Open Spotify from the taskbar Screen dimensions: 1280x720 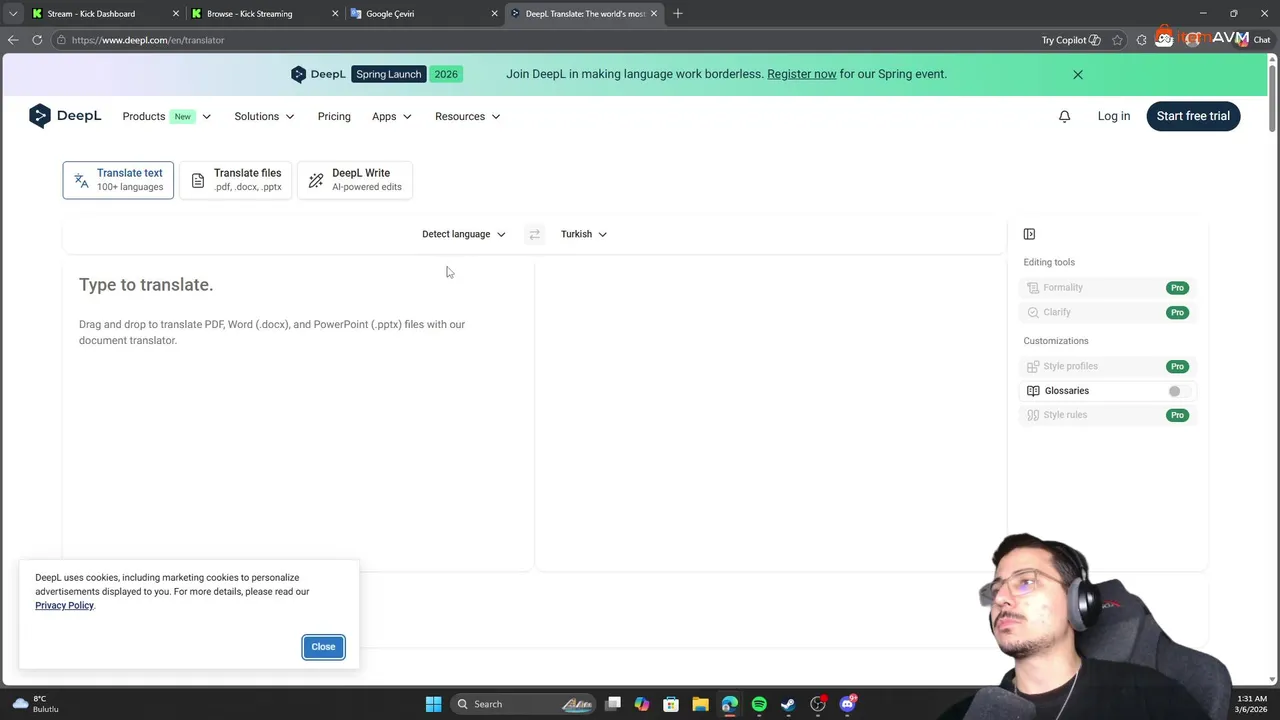[x=759, y=704]
